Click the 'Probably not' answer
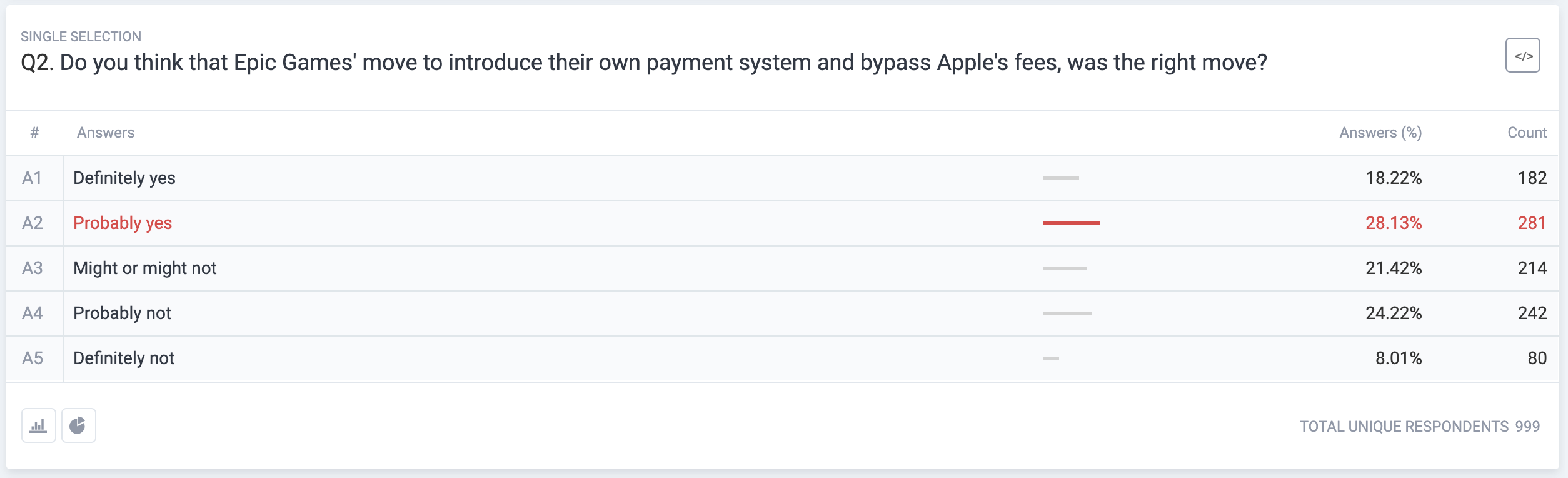Image resolution: width=1568 pixels, height=478 pixels. 122,313
